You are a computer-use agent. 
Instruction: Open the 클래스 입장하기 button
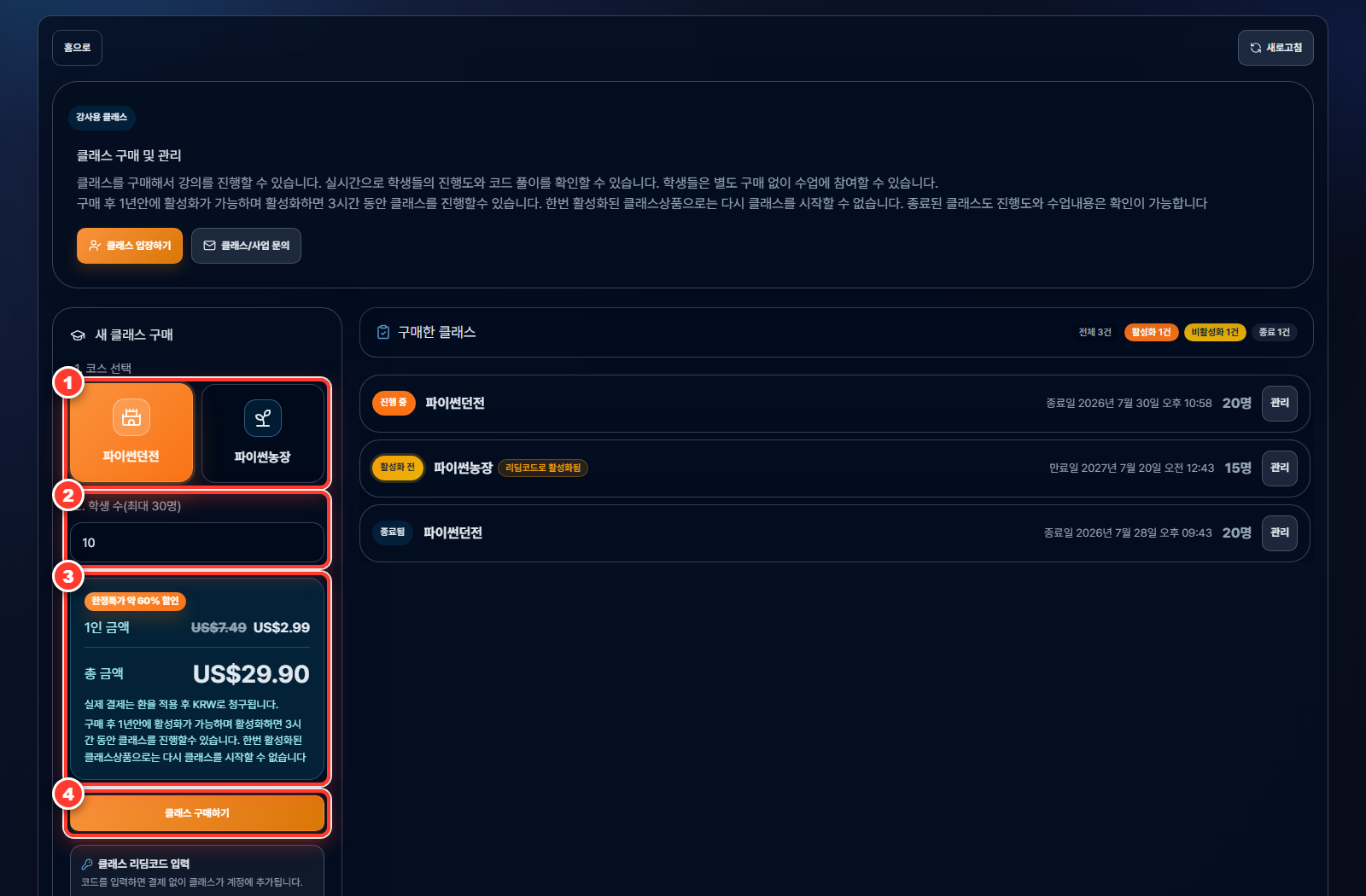(x=130, y=246)
